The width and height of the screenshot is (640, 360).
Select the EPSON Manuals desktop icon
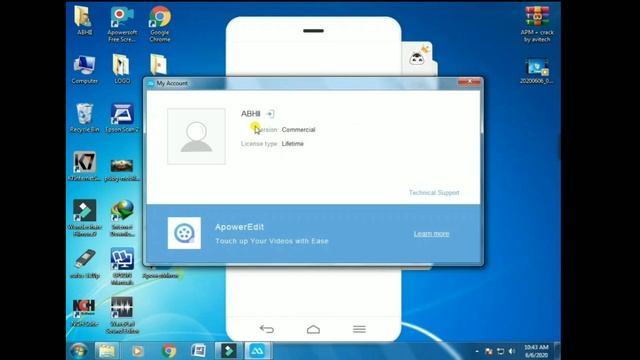[122, 267]
